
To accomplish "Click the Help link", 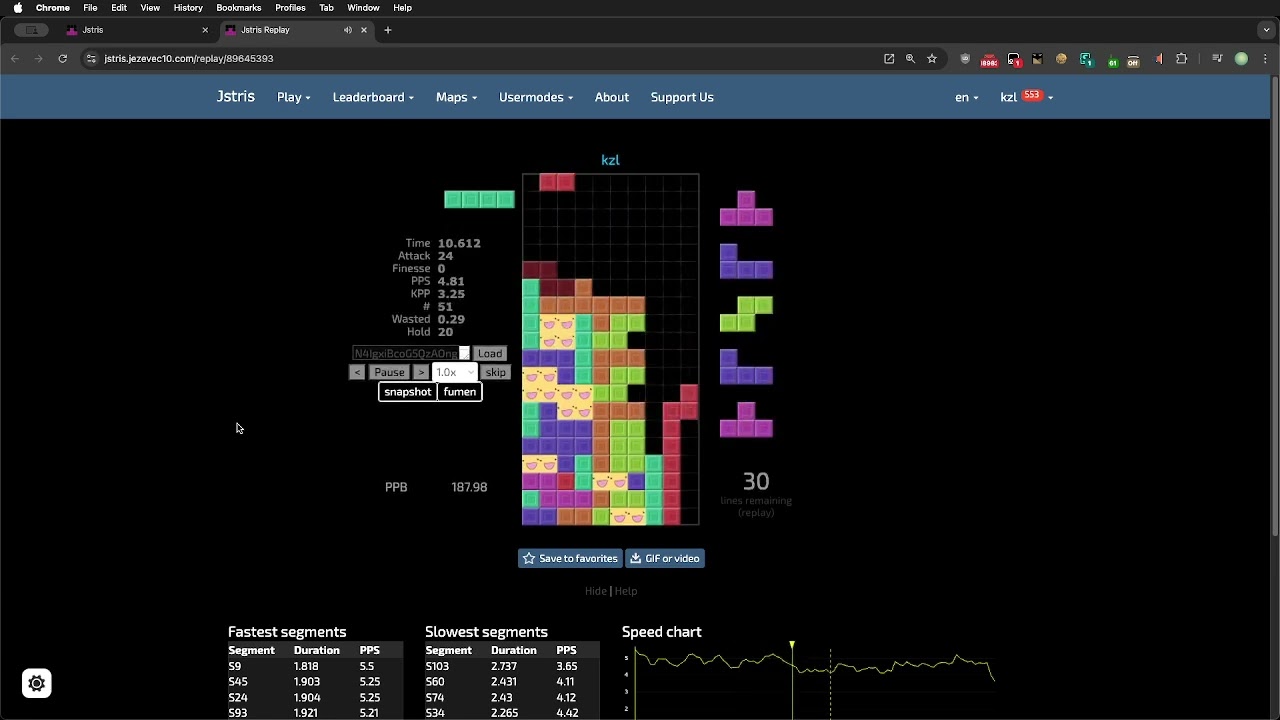I will coord(626,591).
